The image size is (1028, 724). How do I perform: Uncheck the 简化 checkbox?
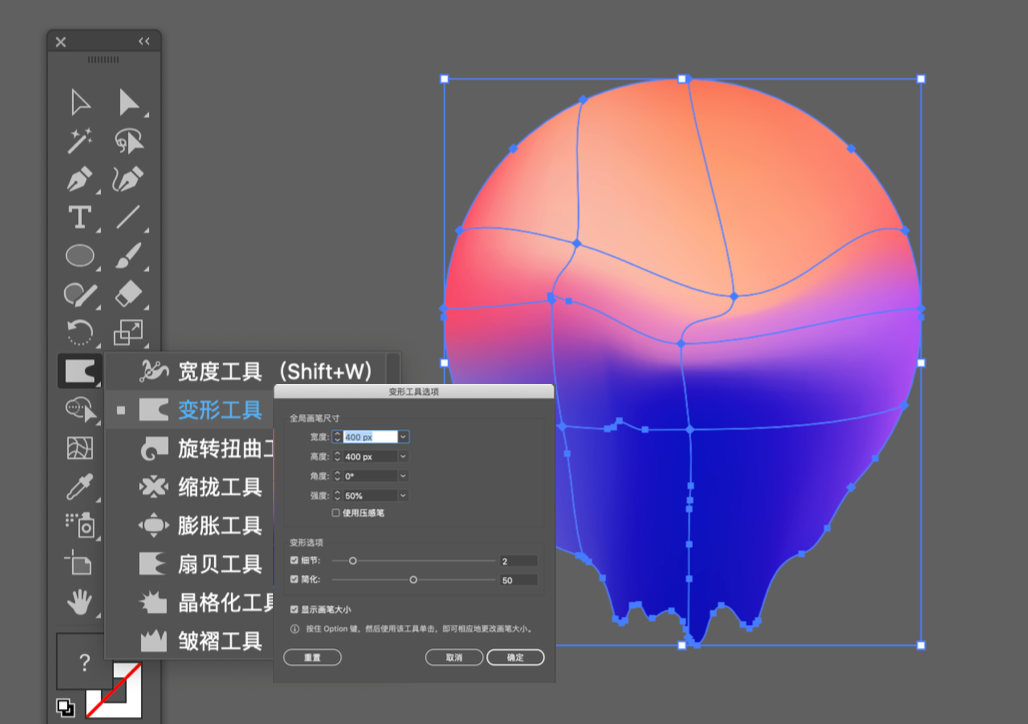point(294,580)
